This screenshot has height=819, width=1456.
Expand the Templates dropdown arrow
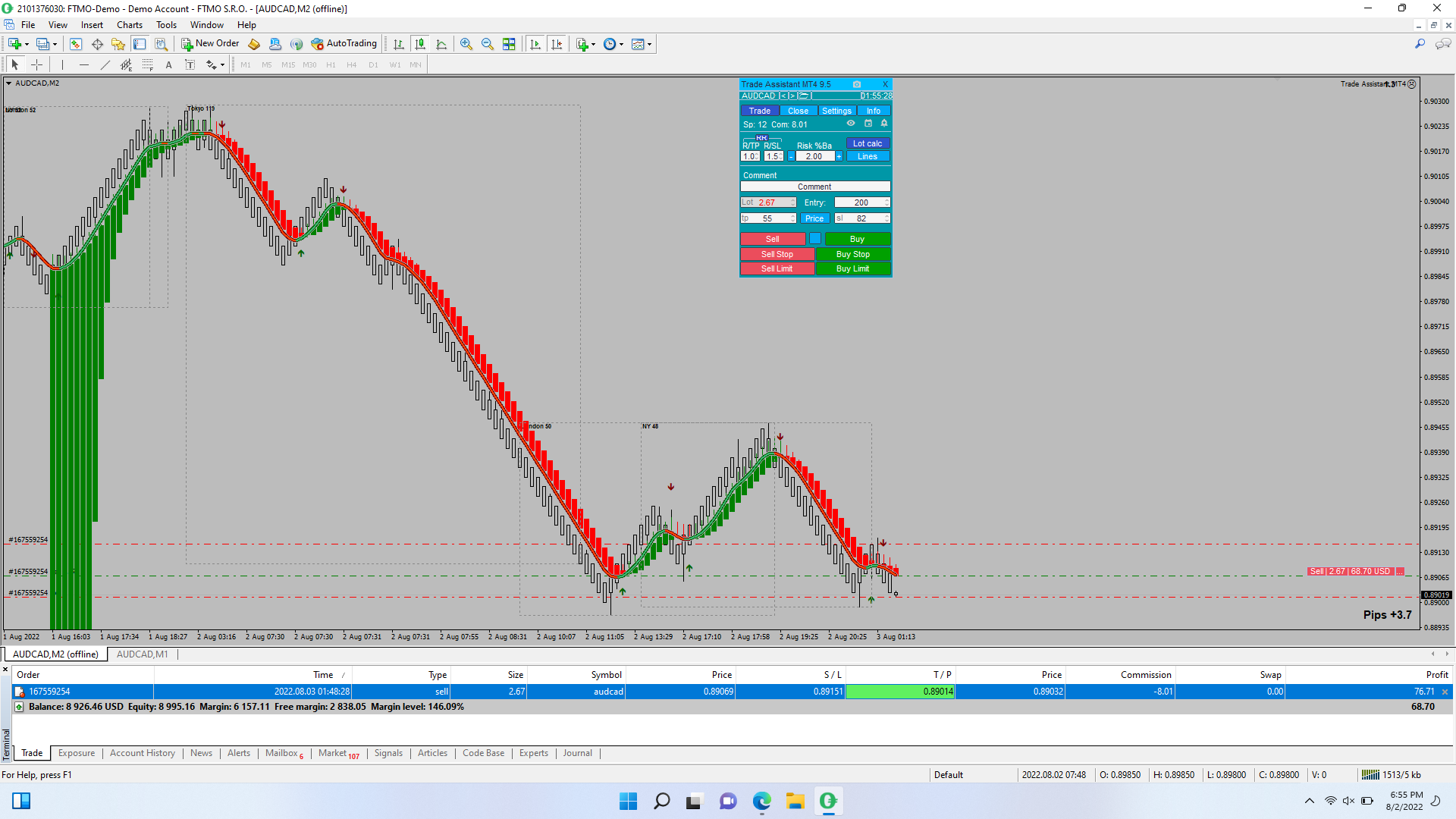tap(650, 44)
